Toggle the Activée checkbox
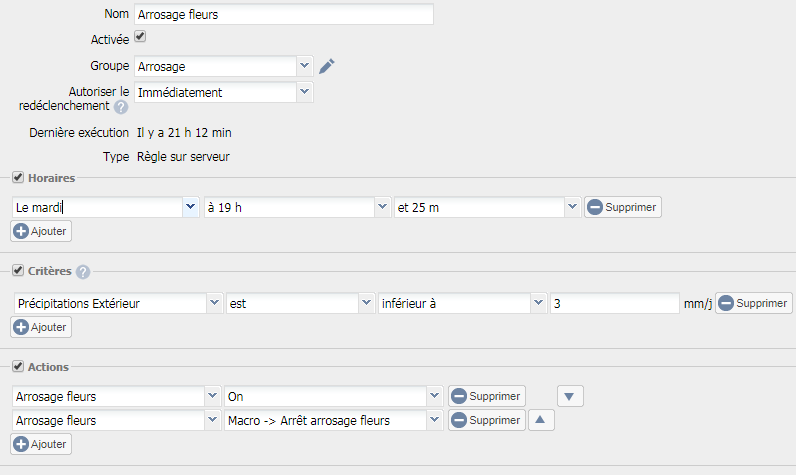796x475 pixels. pyautogui.click(x=140, y=37)
